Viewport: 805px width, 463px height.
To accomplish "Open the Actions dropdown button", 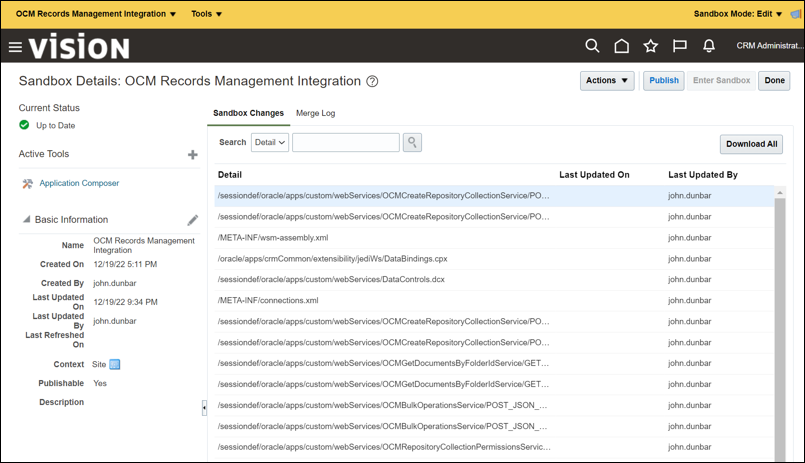I will (607, 81).
